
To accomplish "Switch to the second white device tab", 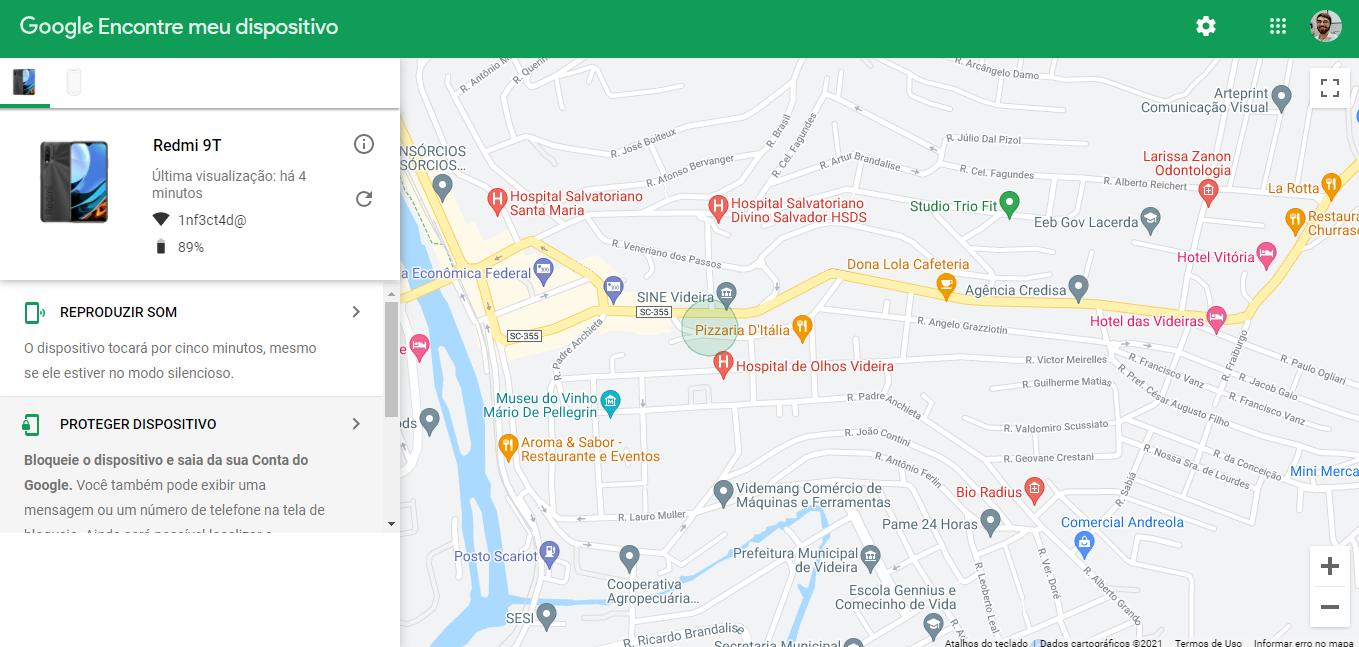I will [x=74, y=82].
